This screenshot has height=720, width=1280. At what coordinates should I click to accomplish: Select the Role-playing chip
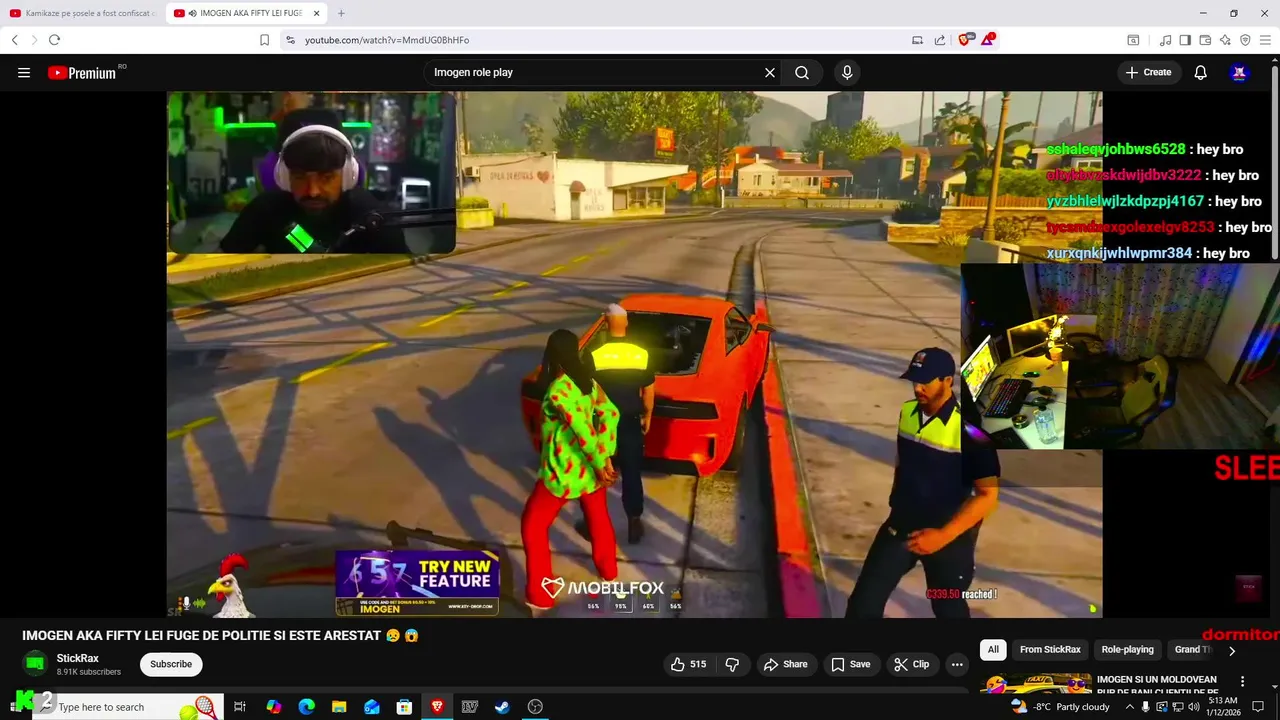click(x=1128, y=649)
